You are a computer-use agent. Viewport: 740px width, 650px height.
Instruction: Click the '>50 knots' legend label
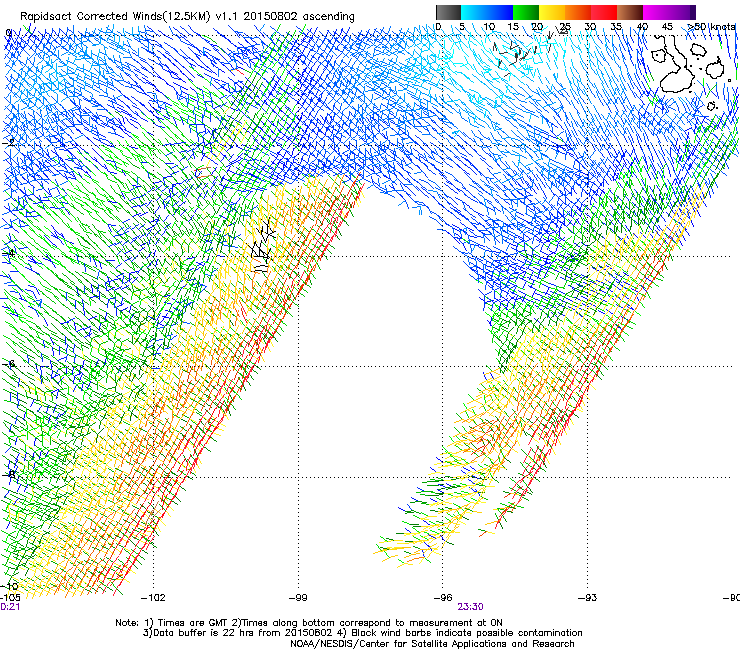712,27
